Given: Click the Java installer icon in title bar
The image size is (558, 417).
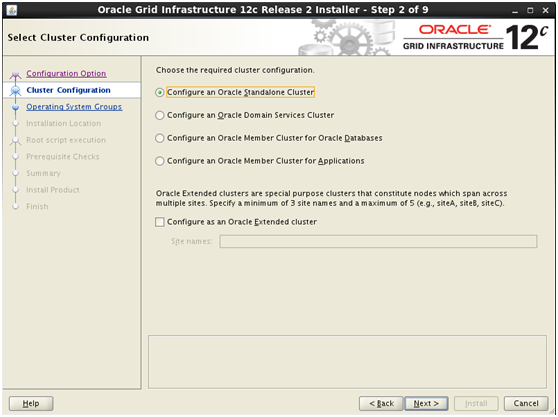Looking at the screenshot, I should (11, 10).
